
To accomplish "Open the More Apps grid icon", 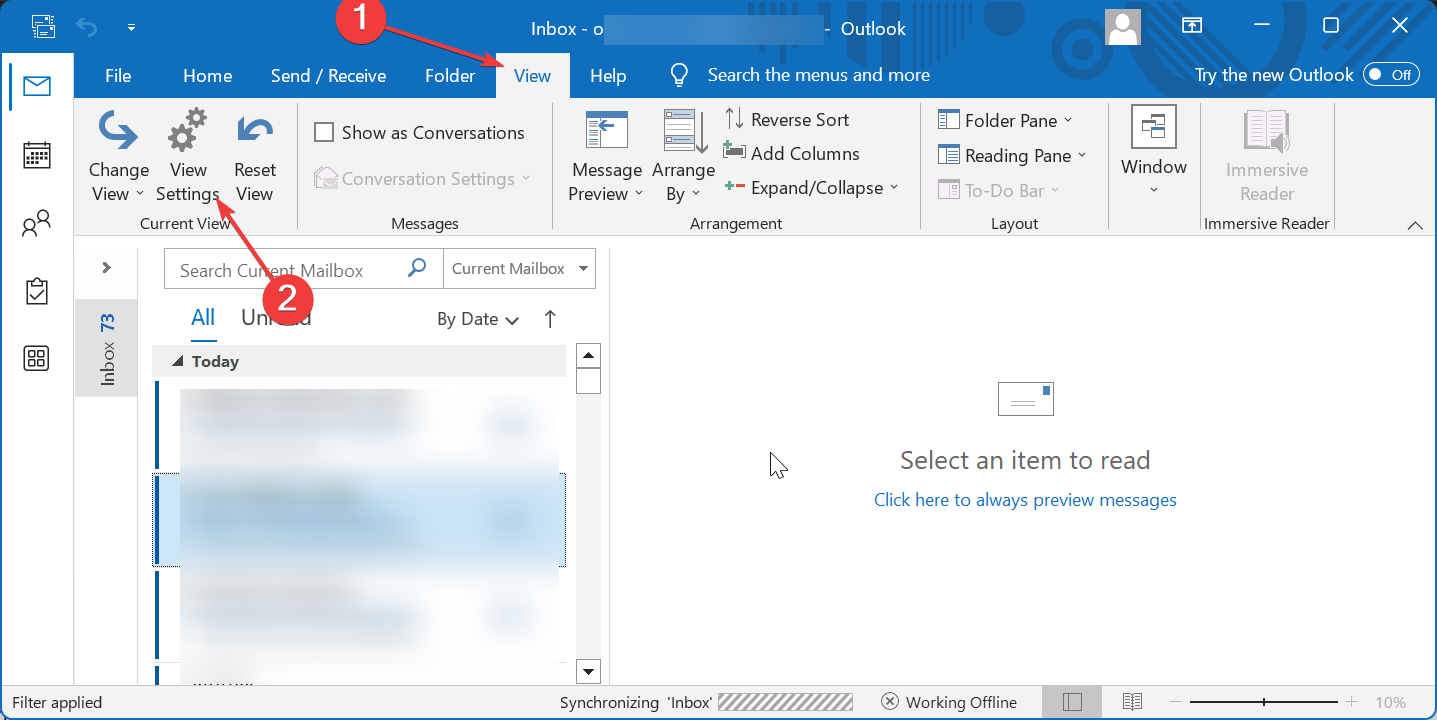I will click(37, 358).
